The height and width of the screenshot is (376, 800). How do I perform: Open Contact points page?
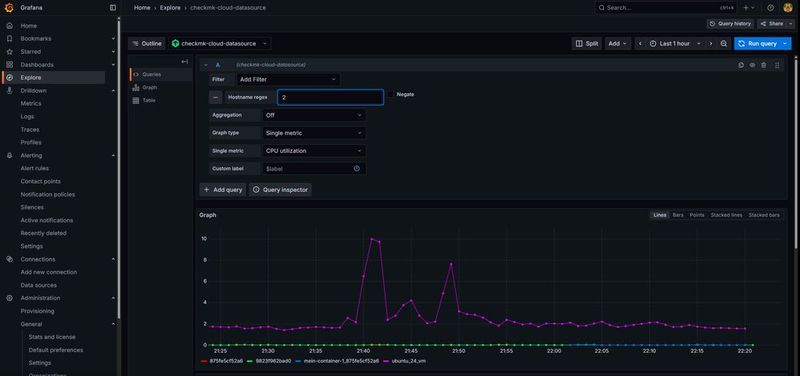(40, 181)
